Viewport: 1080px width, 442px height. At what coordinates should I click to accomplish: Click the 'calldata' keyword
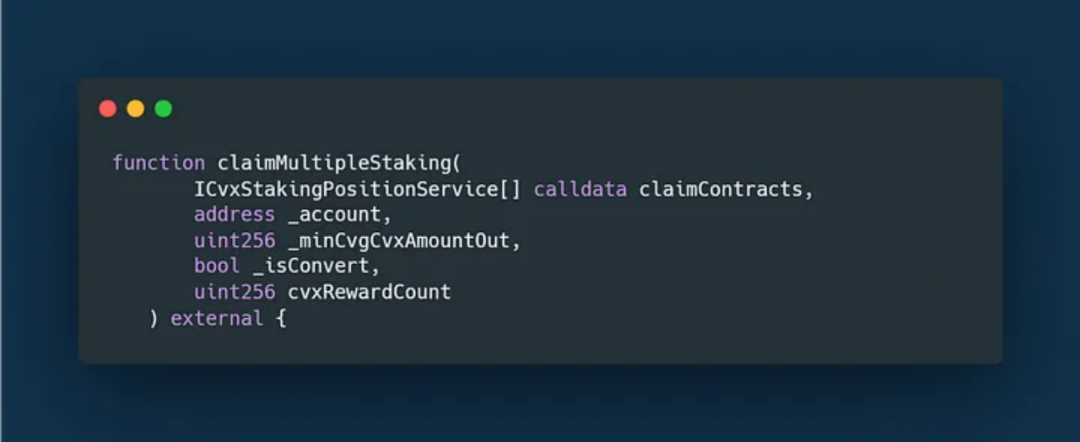click(580, 189)
